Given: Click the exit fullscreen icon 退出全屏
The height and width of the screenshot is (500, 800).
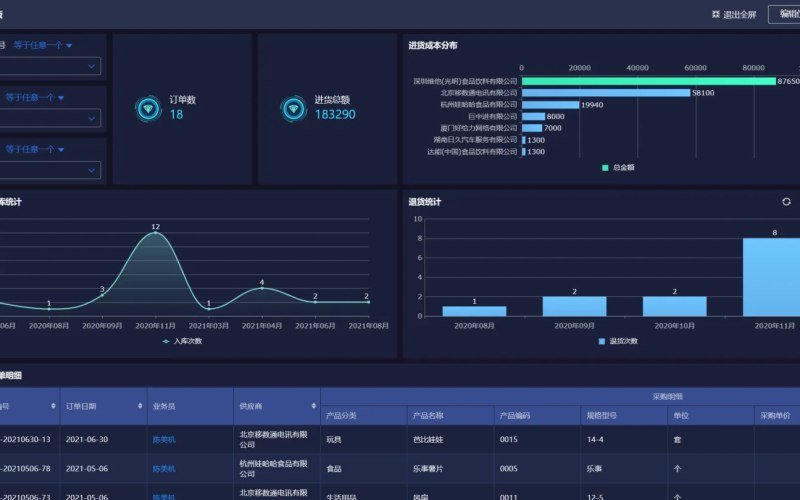Looking at the screenshot, I should point(716,14).
